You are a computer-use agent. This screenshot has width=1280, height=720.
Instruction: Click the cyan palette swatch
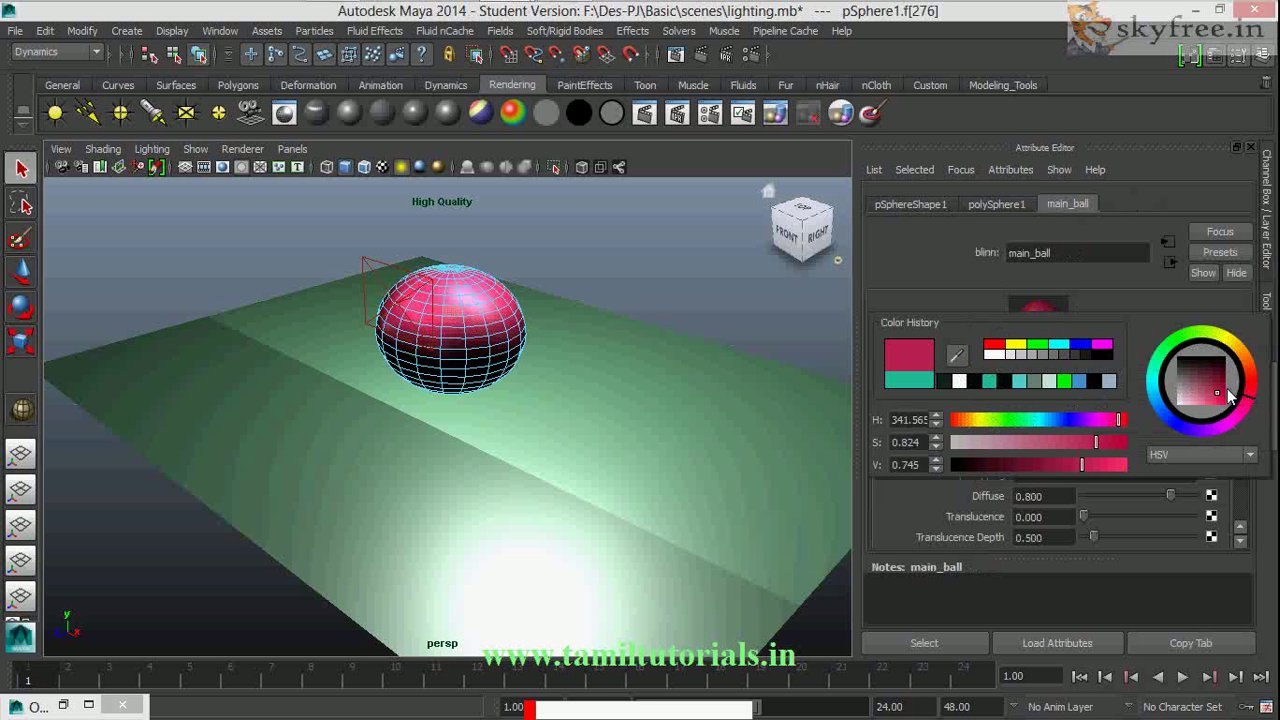(1059, 345)
